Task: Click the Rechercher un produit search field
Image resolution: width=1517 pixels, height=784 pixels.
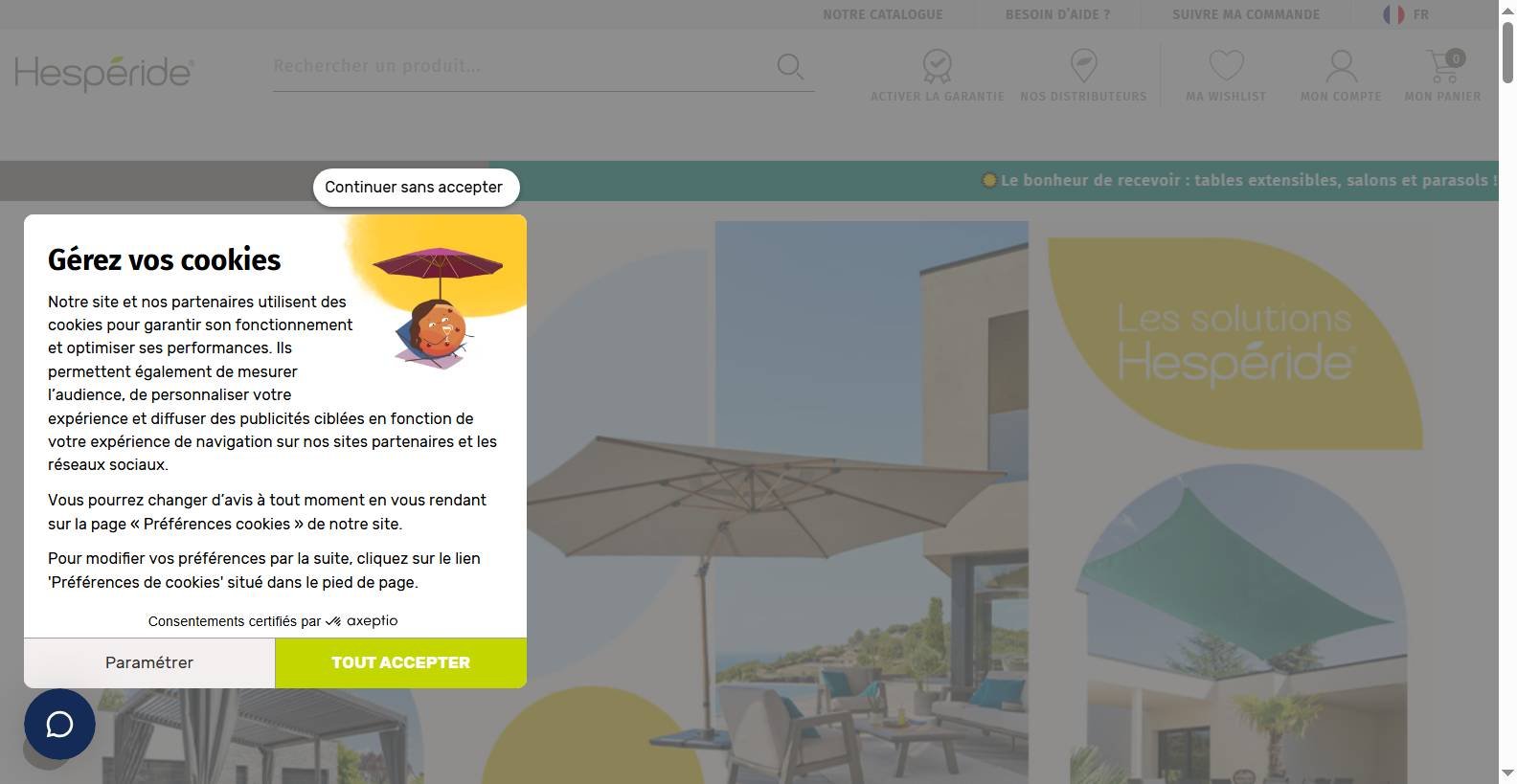Action: [522, 66]
